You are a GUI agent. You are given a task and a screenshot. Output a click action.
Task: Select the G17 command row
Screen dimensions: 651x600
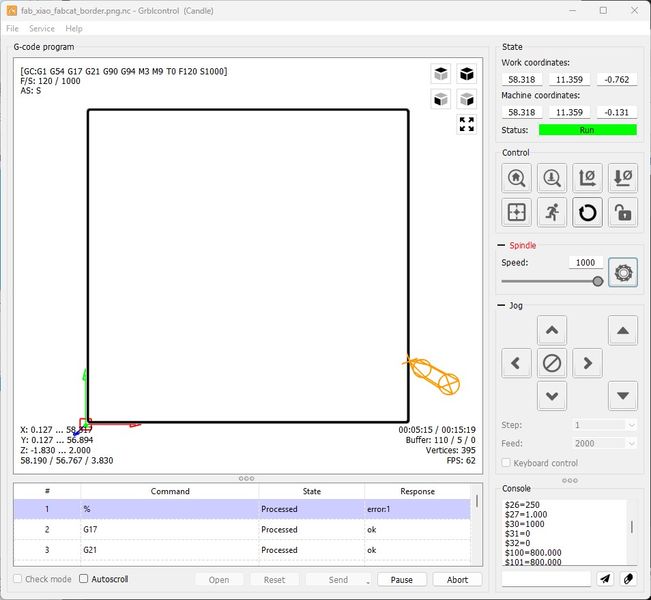(242, 529)
